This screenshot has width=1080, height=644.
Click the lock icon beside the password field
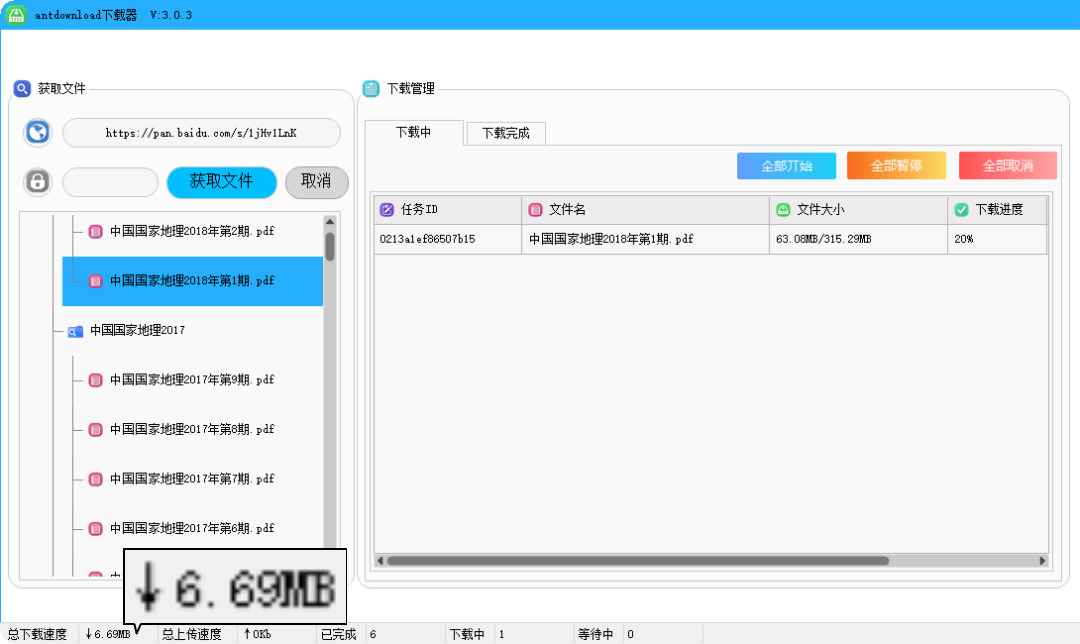coord(37,182)
